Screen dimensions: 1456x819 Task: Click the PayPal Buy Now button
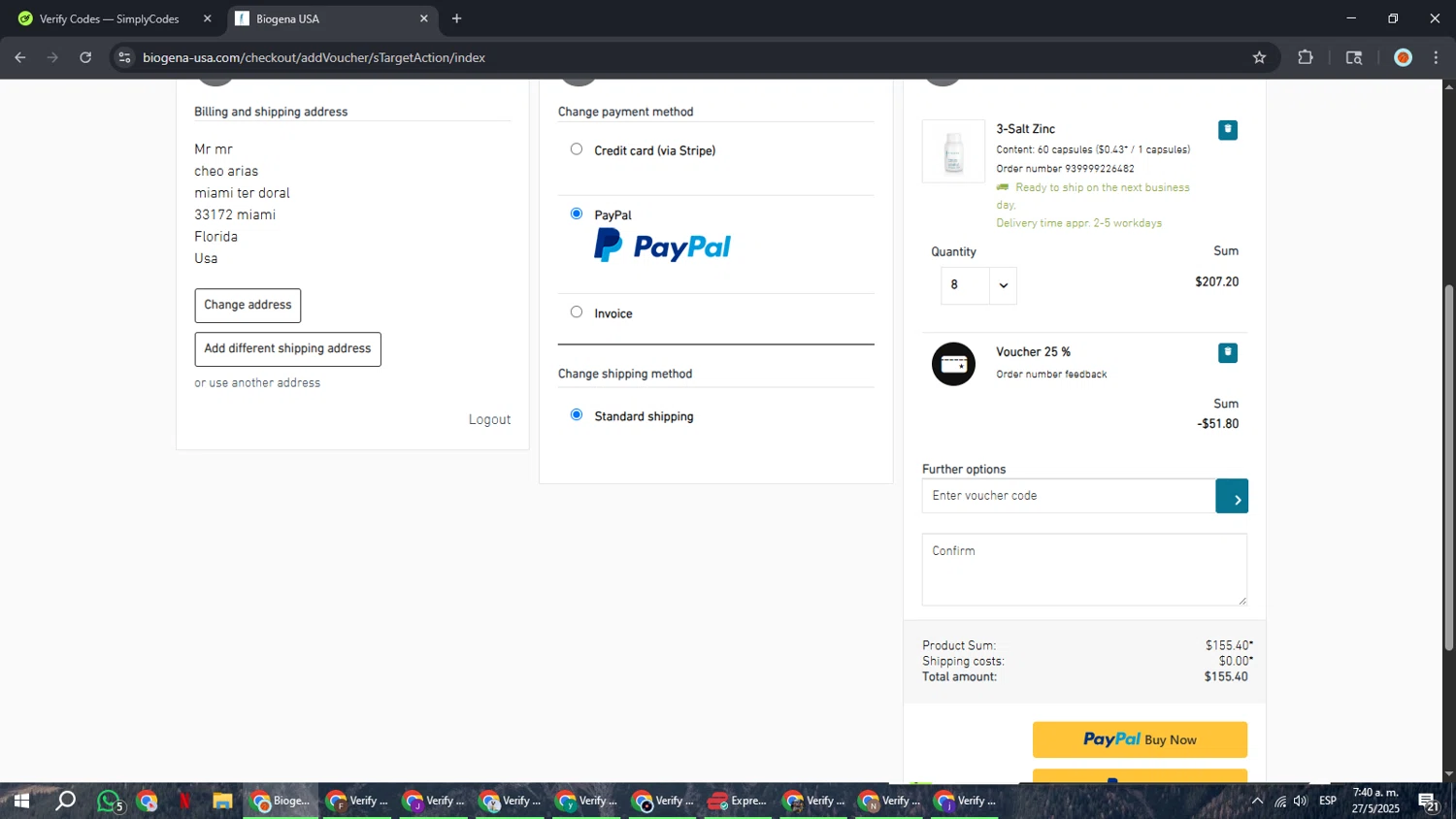1140,740
